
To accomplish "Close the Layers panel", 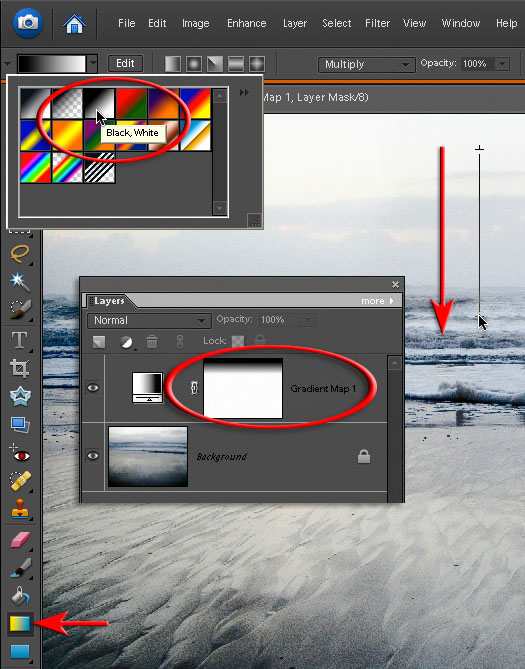I will point(395,284).
